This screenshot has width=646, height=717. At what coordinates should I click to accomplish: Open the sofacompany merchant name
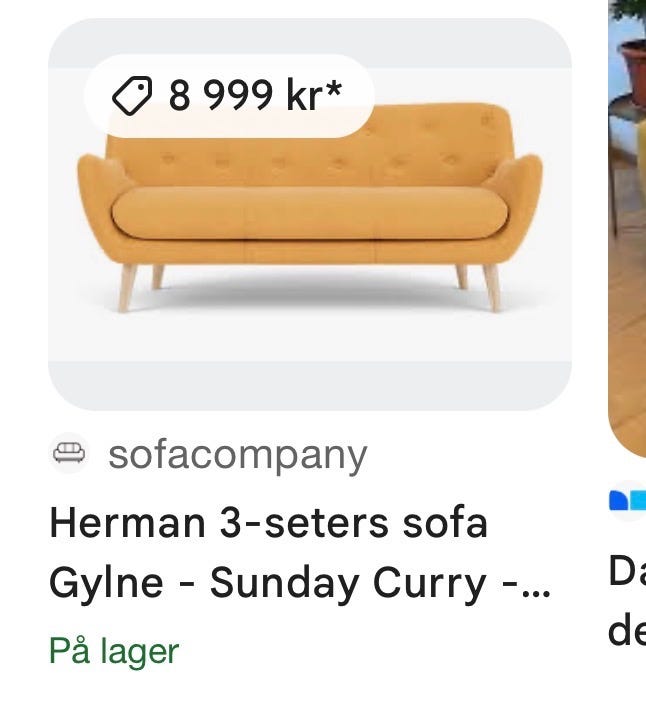tap(238, 455)
